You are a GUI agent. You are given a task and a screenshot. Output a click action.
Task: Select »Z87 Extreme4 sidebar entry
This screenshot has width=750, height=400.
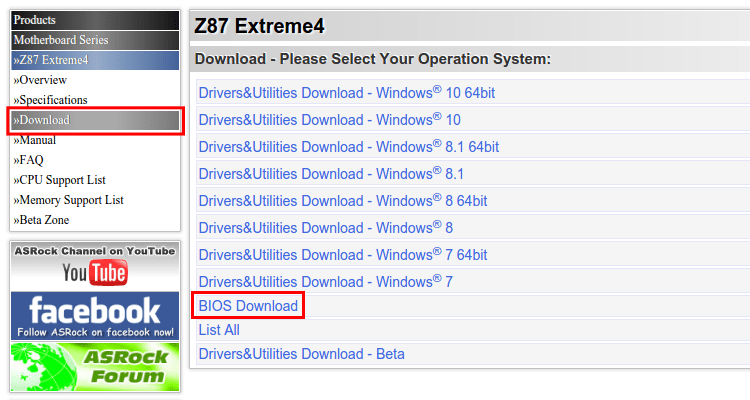(95, 60)
